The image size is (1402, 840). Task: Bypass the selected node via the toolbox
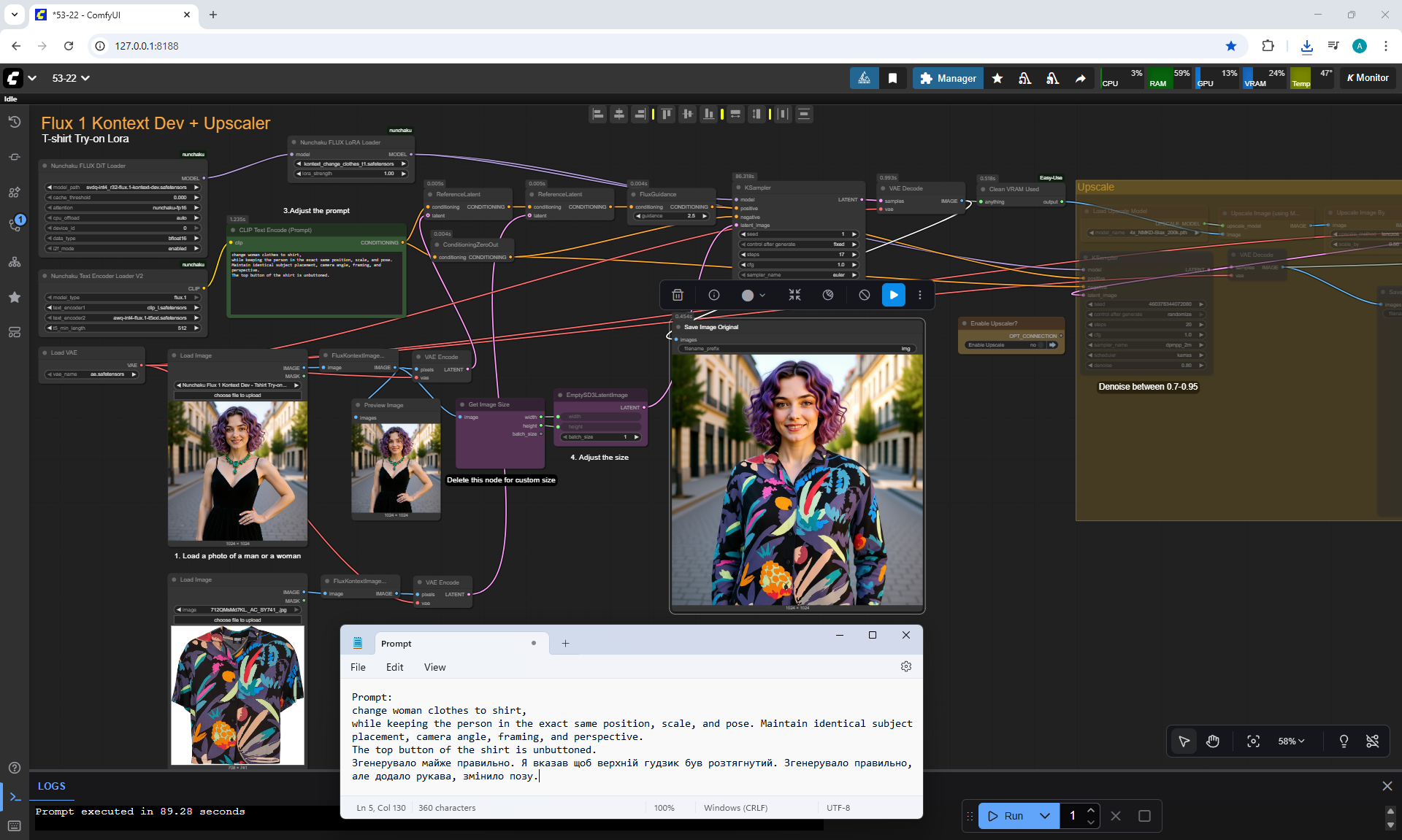pos(864,295)
